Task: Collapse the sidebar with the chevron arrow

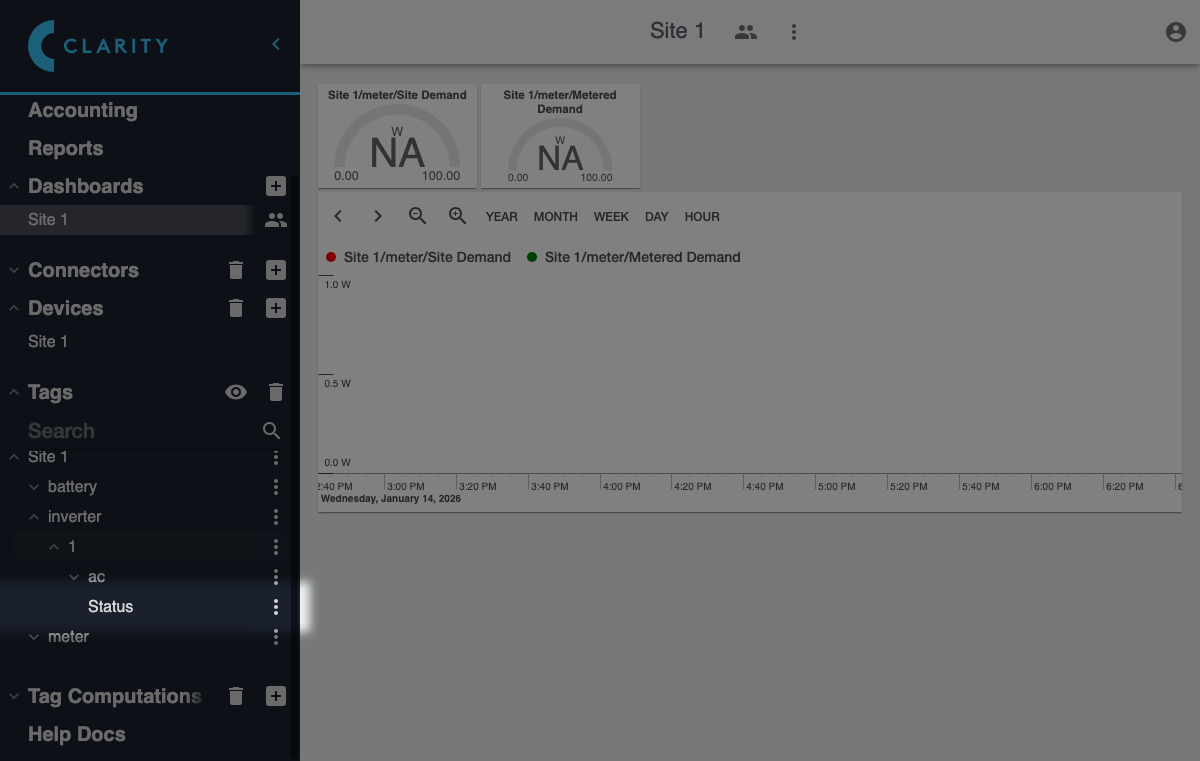Action: tap(276, 44)
